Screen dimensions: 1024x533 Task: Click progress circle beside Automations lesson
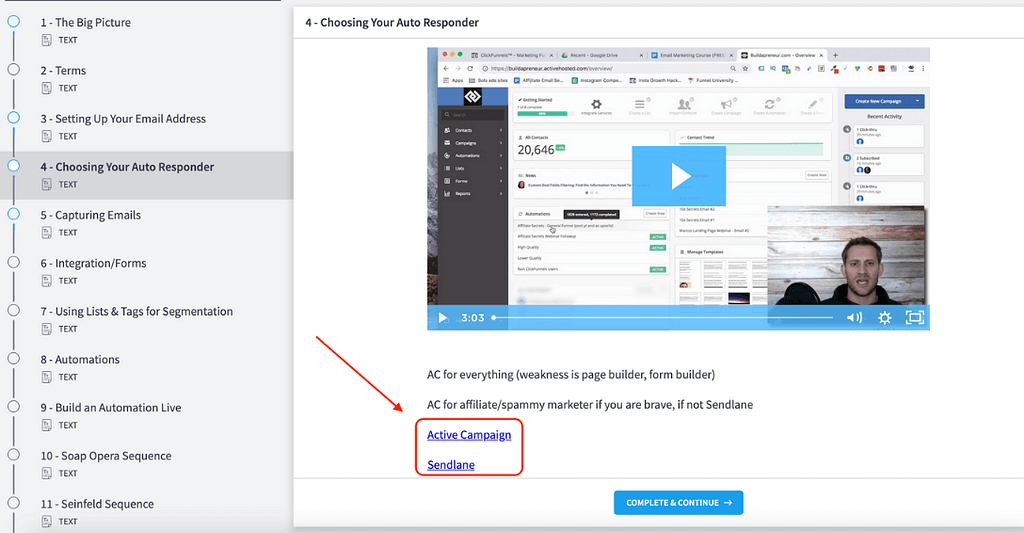pyautogui.click(x=13, y=358)
